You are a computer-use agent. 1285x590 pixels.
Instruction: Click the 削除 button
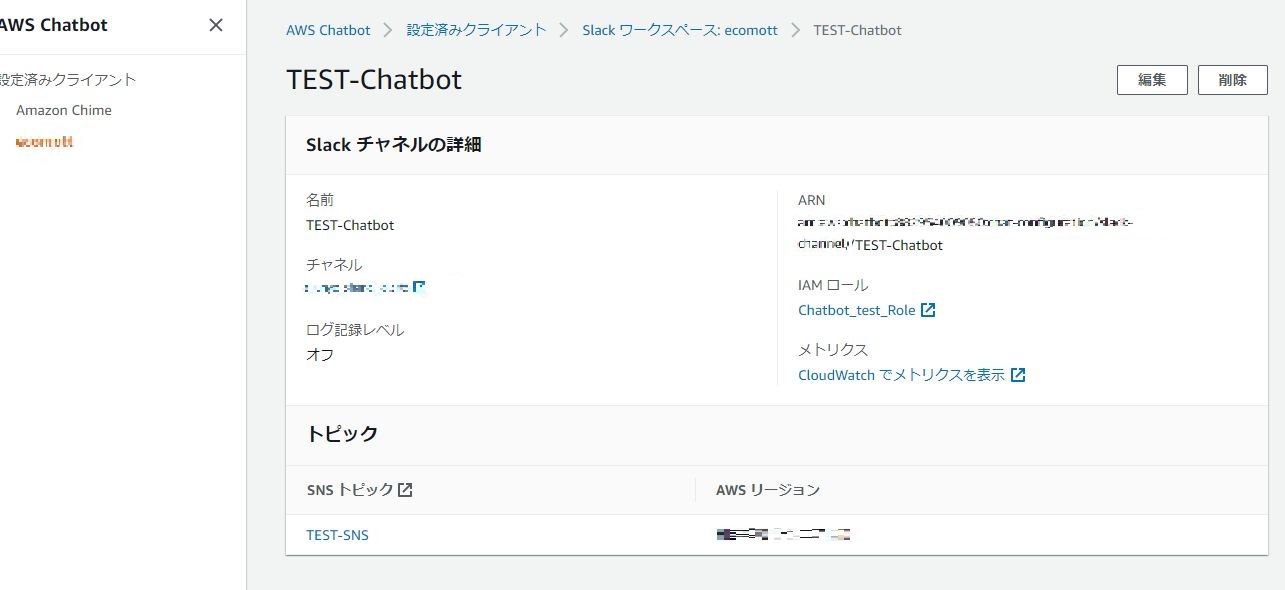(x=1233, y=80)
